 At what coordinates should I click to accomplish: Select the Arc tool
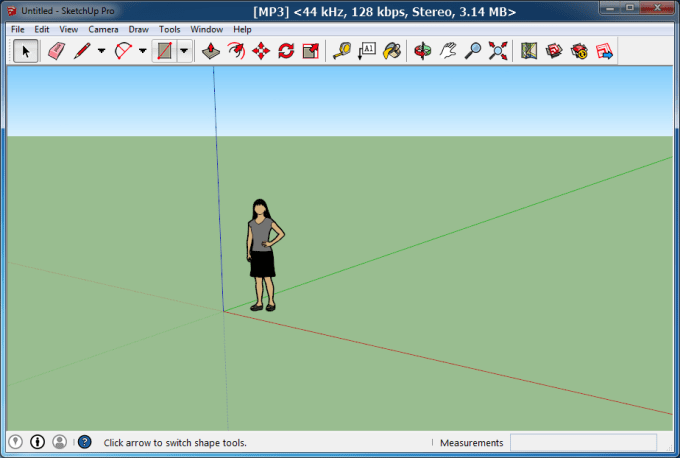click(123, 51)
